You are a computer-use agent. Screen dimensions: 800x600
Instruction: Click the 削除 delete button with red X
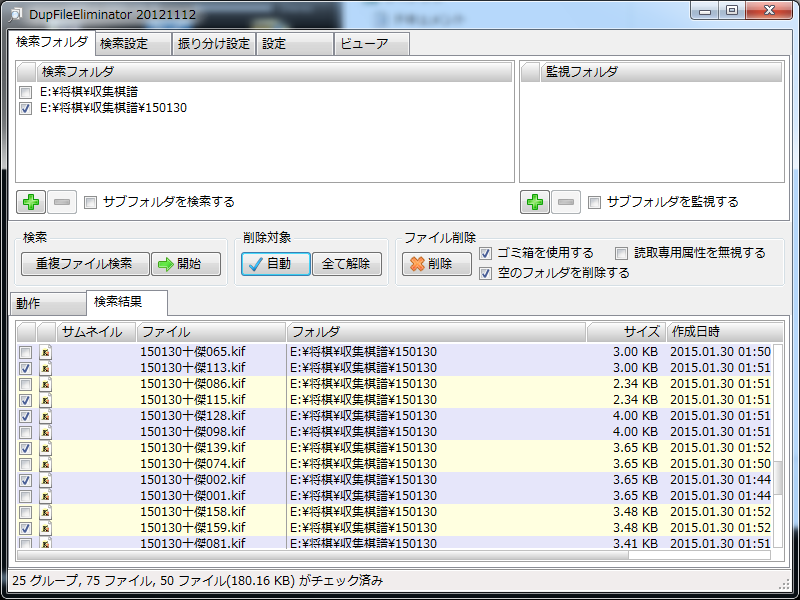[437, 264]
